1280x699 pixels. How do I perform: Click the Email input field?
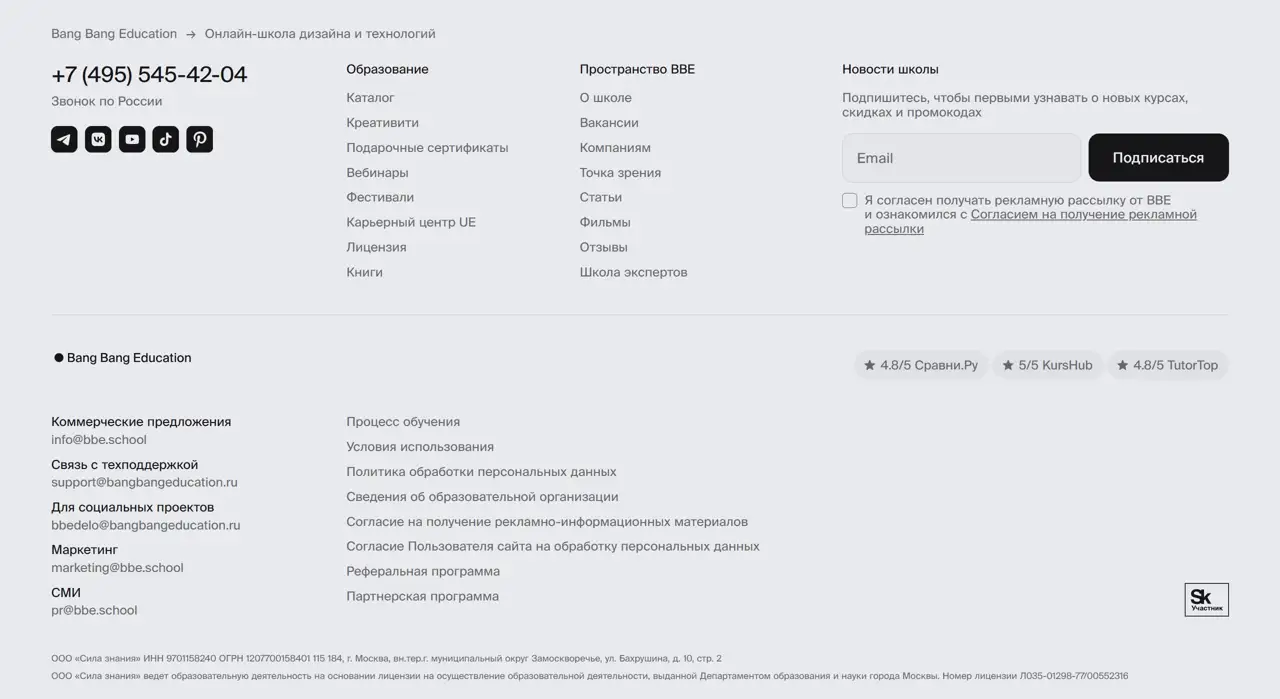pyautogui.click(x=961, y=158)
